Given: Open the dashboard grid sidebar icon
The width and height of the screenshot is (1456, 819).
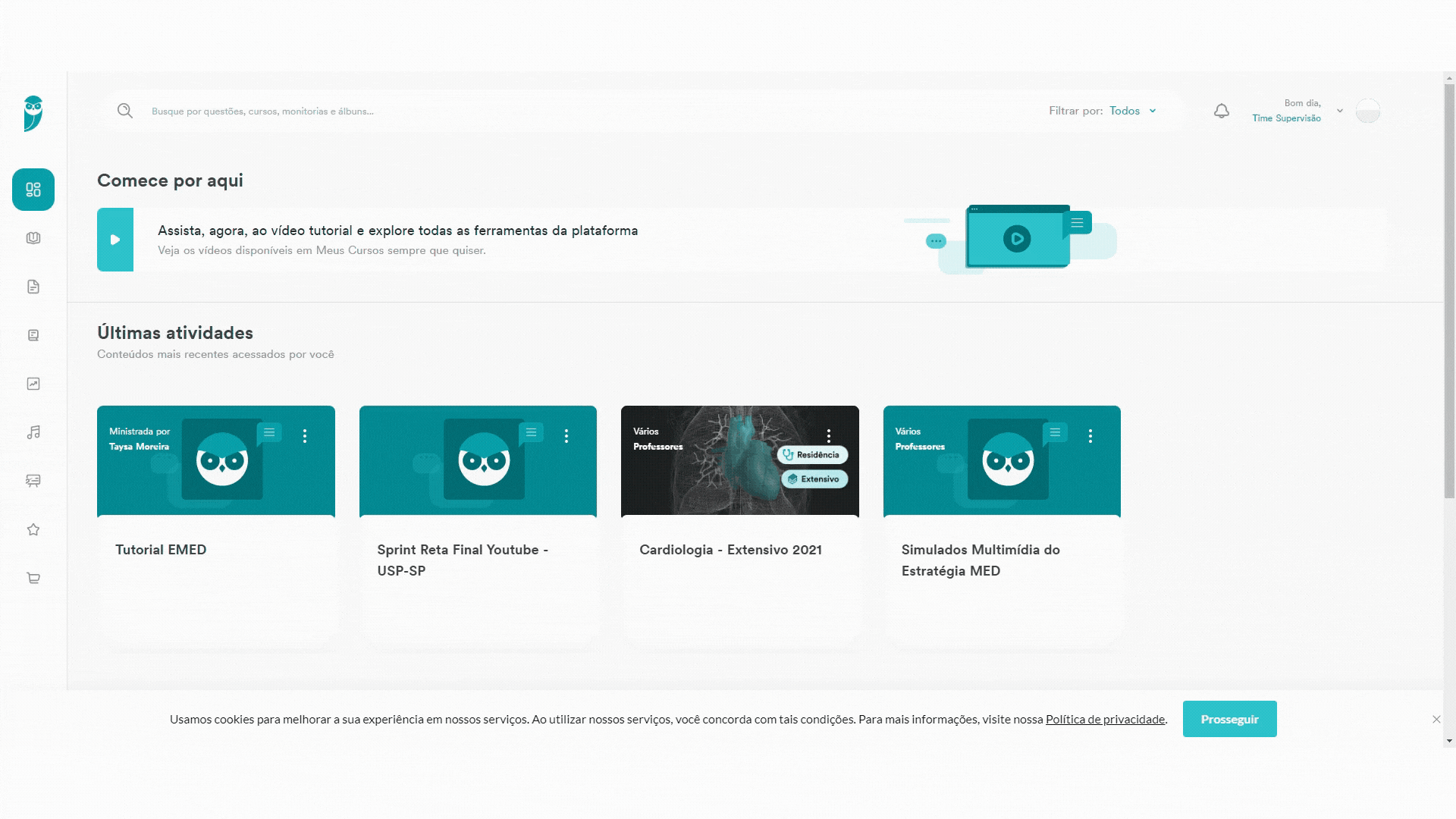Looking at the screenshot, I should coord(33,190).
